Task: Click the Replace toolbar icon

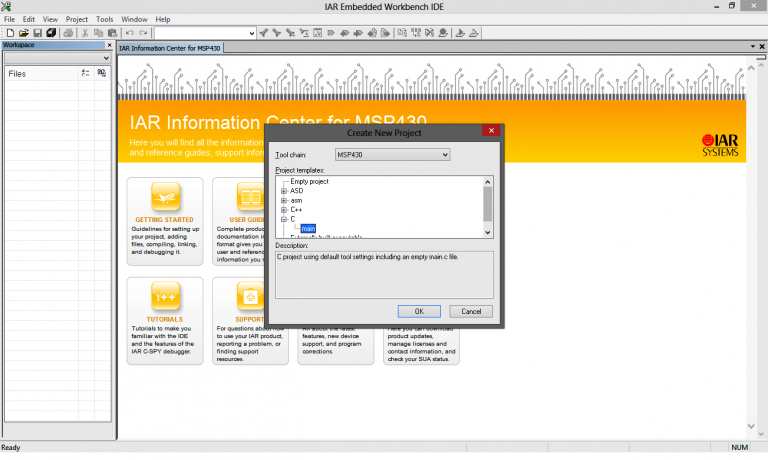Action: (304, 33)
